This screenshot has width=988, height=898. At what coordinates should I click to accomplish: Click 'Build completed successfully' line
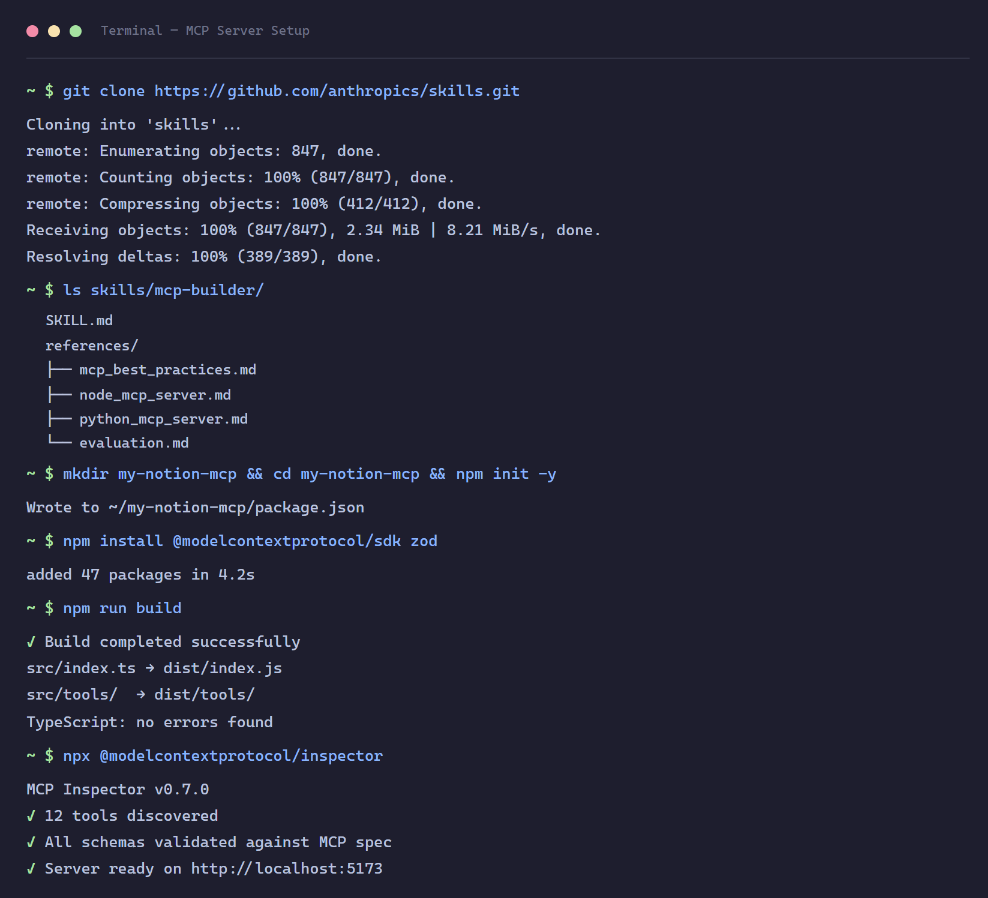[x=163, y=642]
